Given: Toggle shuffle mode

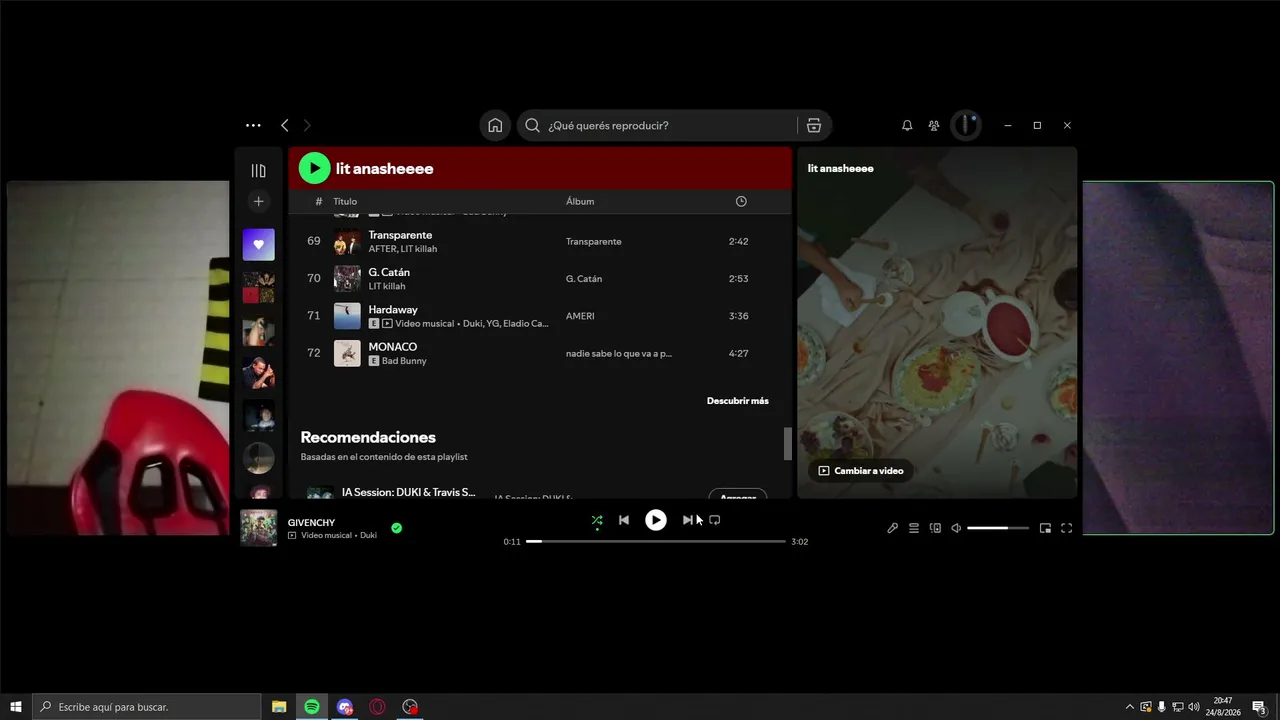Looking at the screenshot, I should coord(597,520).
